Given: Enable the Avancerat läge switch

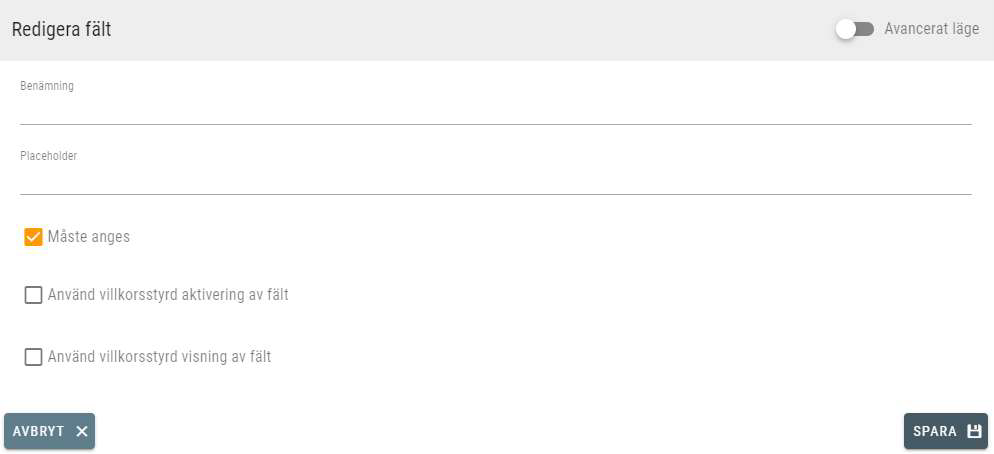Looking at the screenshot, I should (855, 29).
